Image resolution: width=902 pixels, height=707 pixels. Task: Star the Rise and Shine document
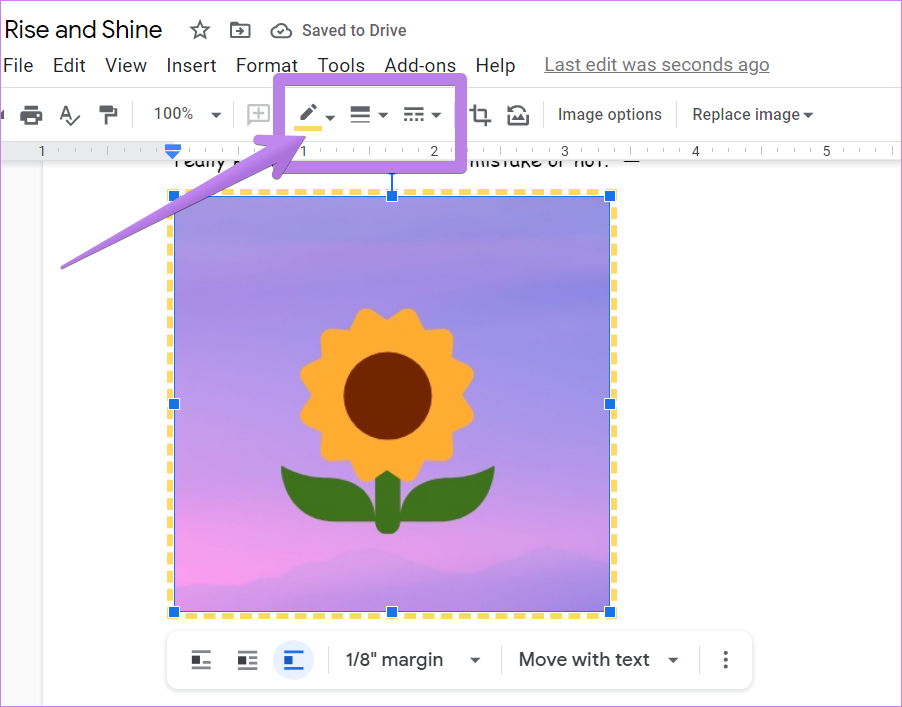(x=200, y=30)
